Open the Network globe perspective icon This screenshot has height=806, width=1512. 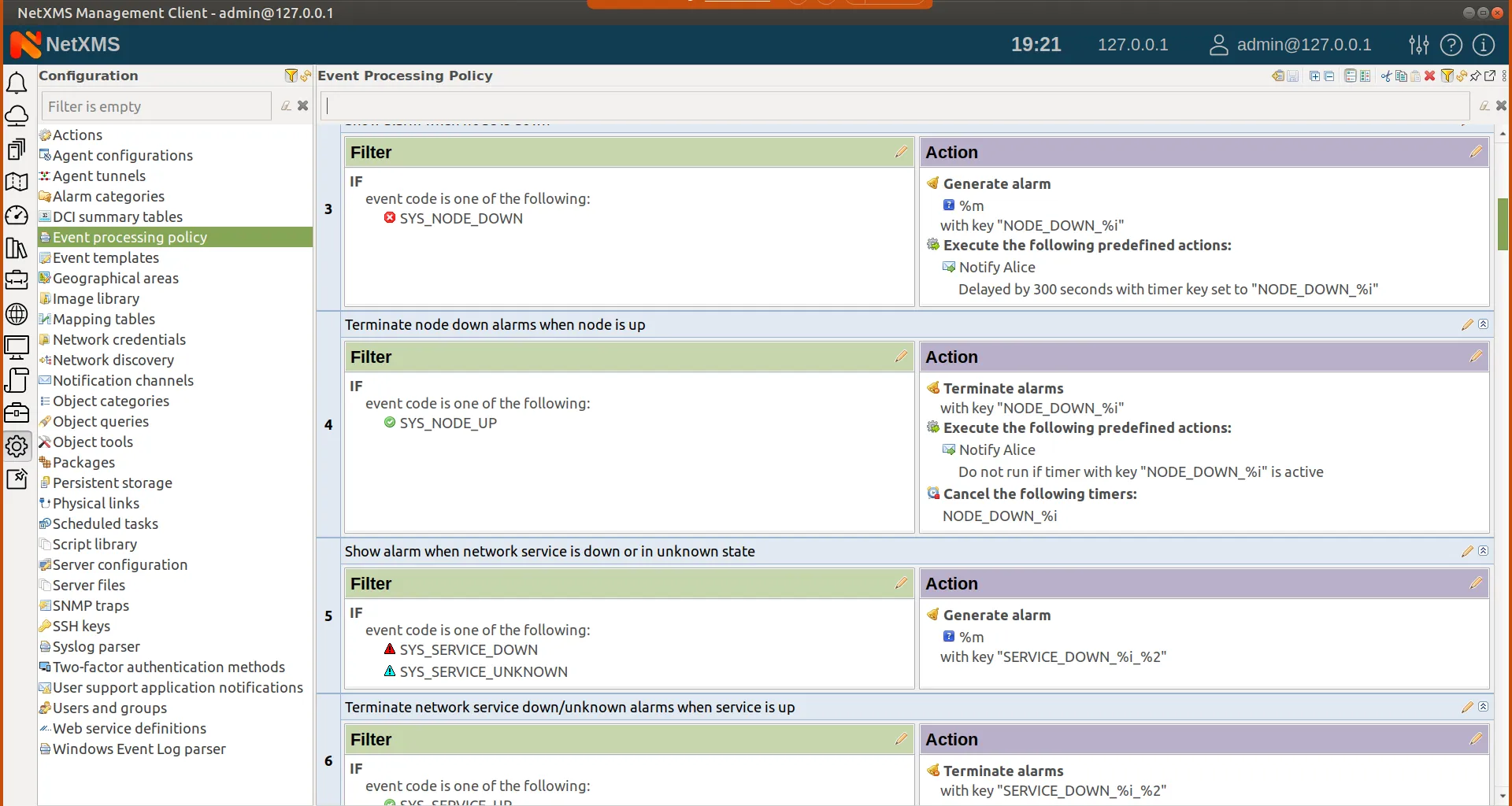(x=17, y=314)
